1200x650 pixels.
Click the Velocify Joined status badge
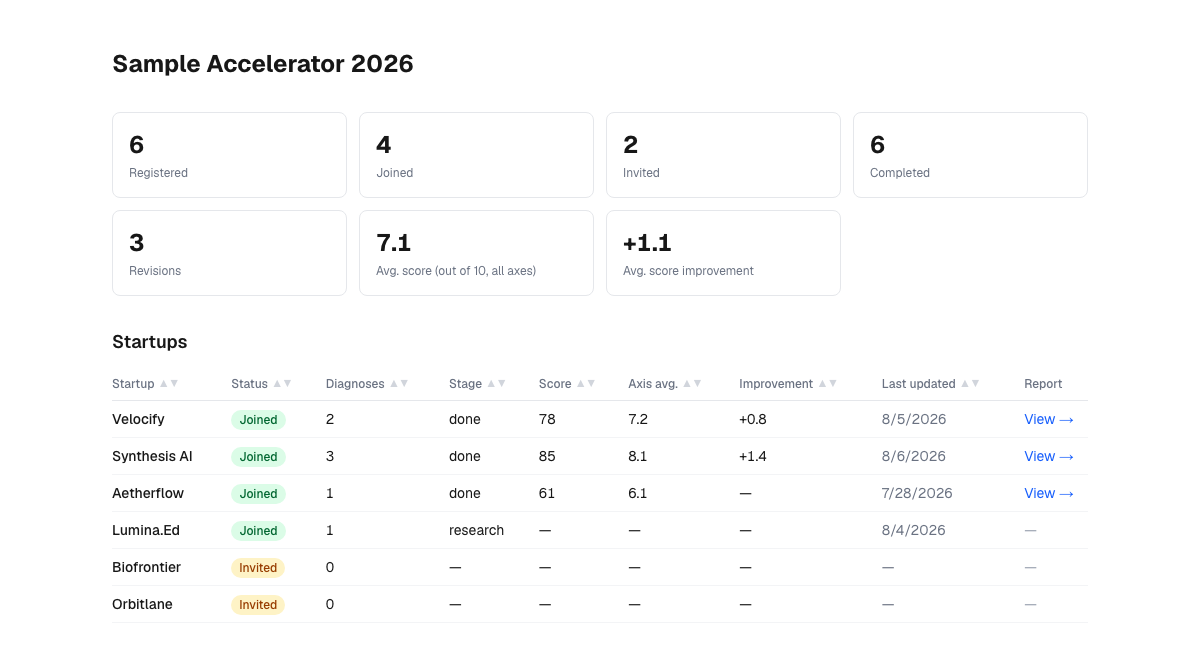coord(258,419)
